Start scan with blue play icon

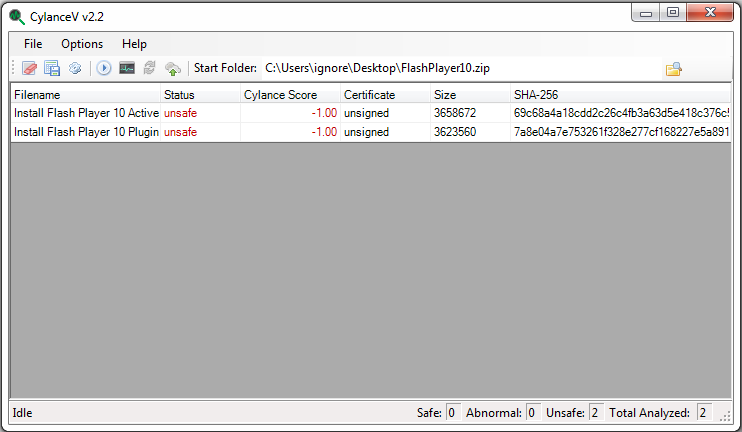(104, 68)
